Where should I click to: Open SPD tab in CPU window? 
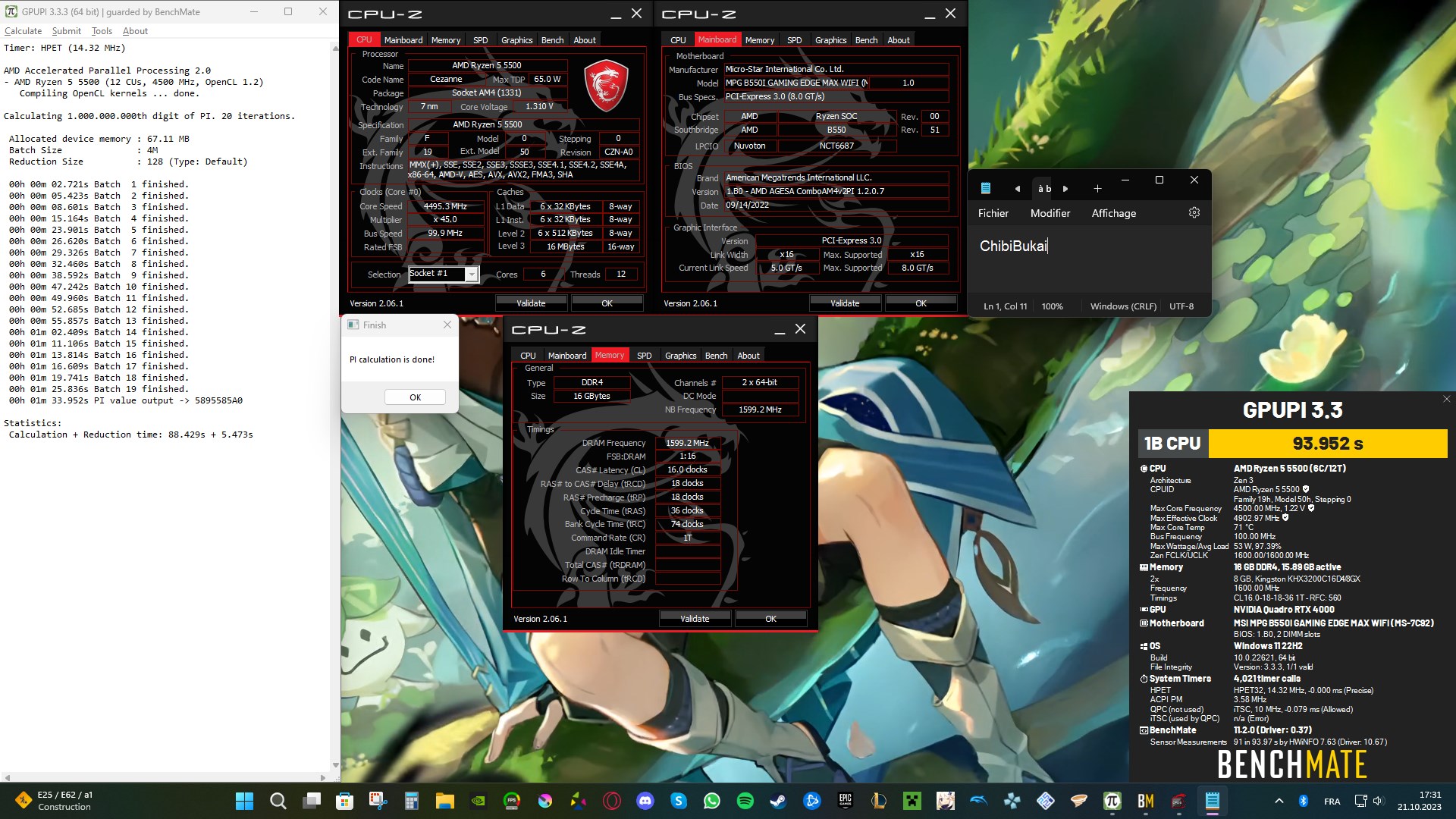click(x=481, y=40)
